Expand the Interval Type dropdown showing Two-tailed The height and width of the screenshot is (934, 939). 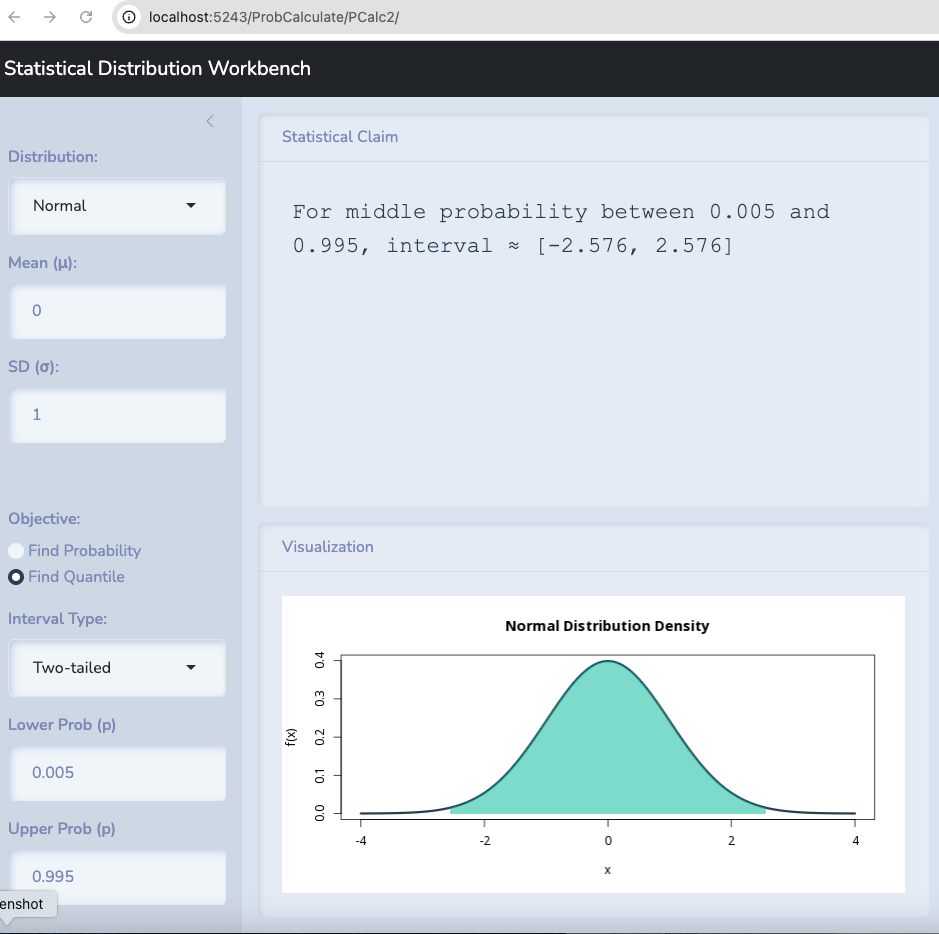pos(117,668)
